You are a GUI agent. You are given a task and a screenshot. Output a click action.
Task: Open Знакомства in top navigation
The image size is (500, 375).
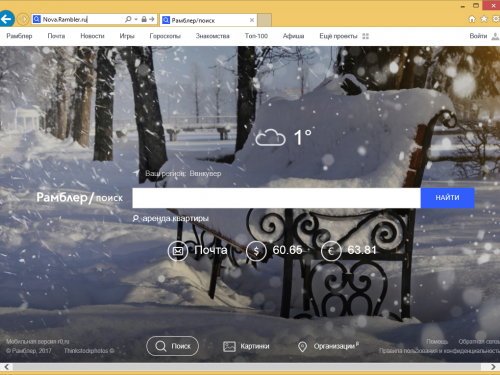[x=213, y=36]
